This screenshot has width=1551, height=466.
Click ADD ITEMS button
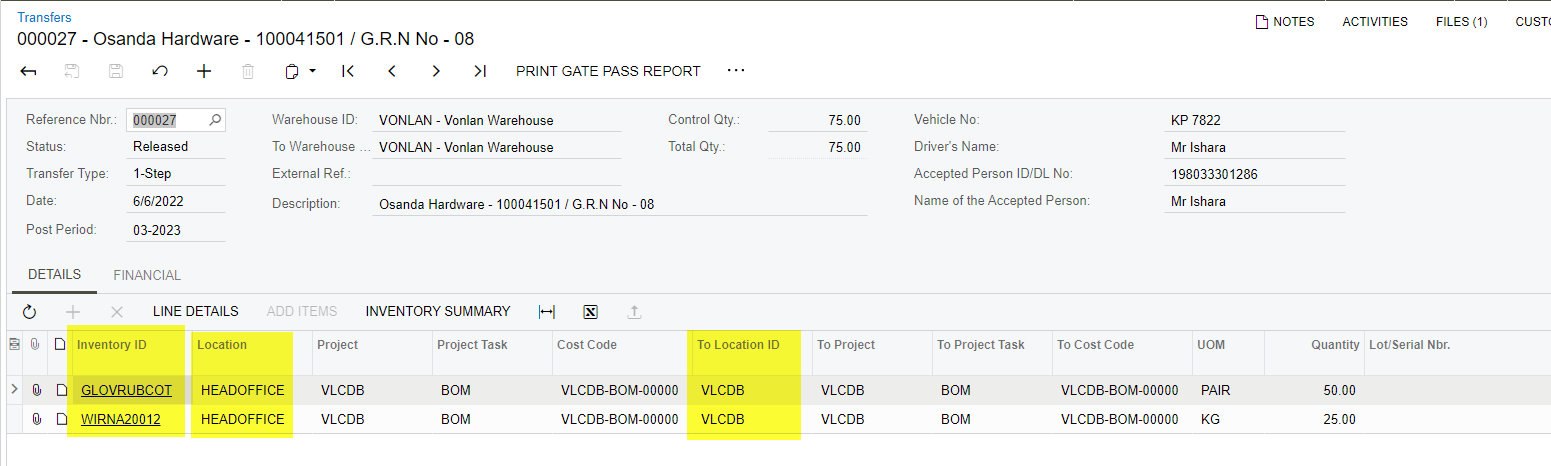pyautogui.click(x=302, y=312)
